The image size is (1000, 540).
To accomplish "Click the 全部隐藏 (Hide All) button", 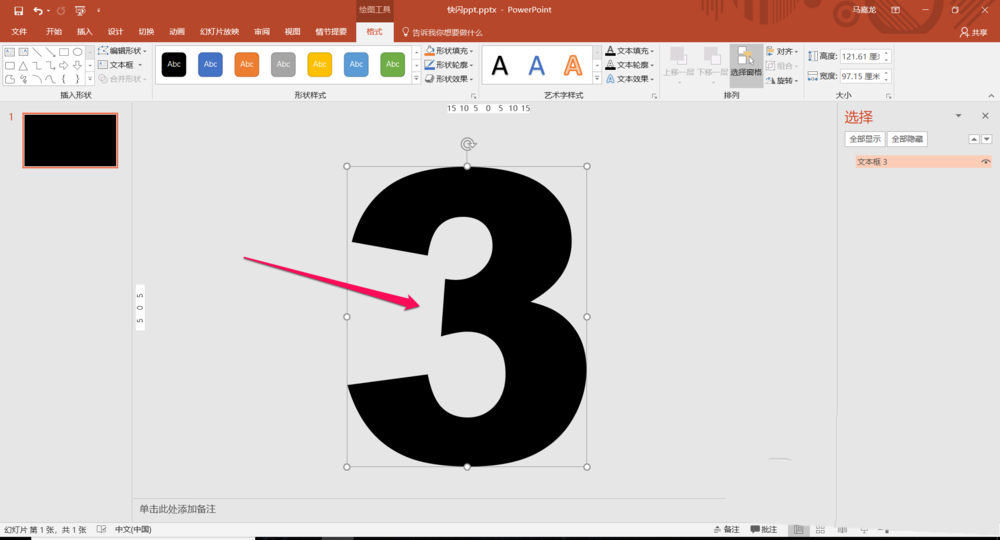I will coord(907,139).
